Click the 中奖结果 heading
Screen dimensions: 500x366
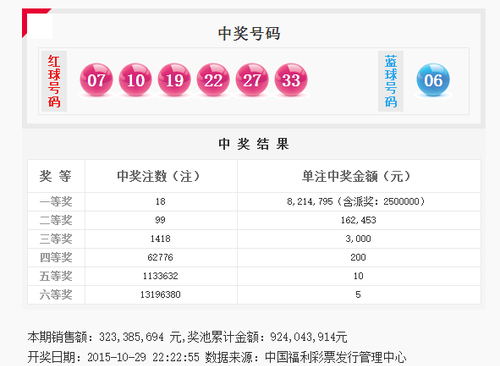tap(254, 144)
